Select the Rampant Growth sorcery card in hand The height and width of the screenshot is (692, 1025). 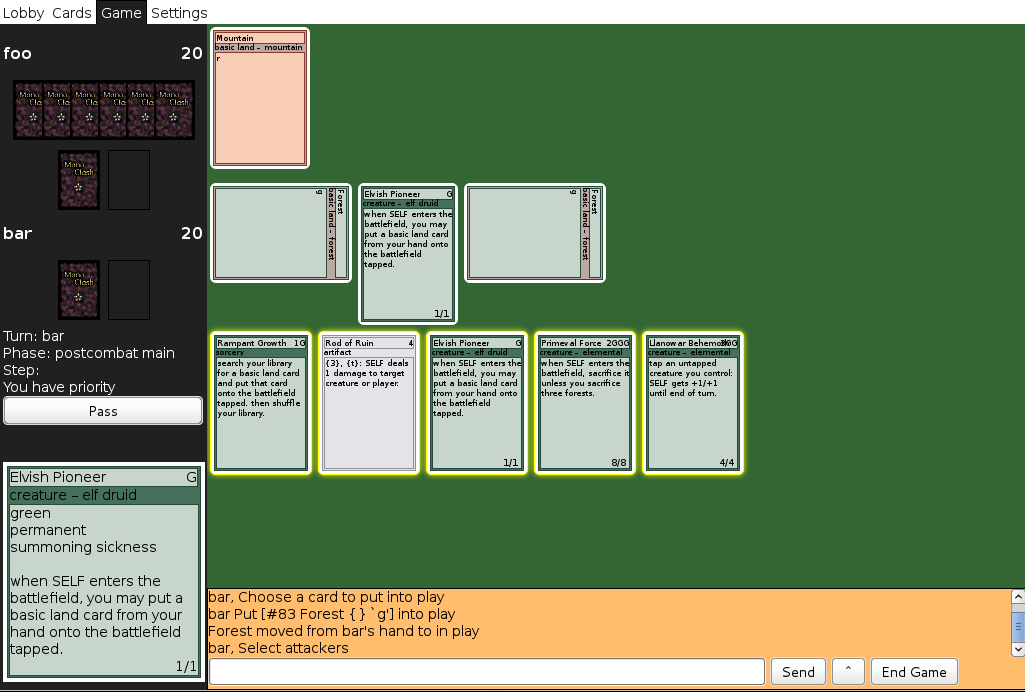pyautogui.click(x=260, y=403)
